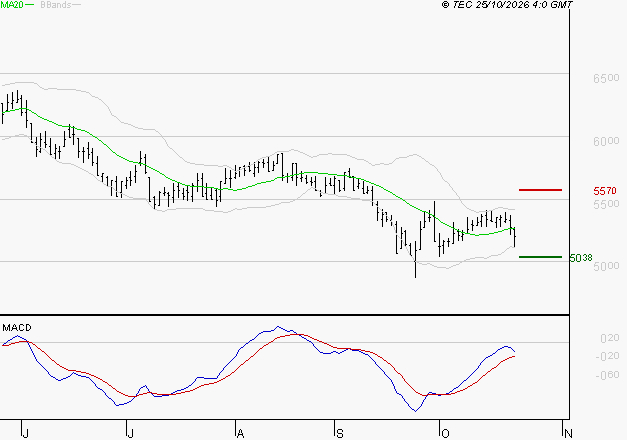
Task: Click the second J month label
Action: pos(130,434)
